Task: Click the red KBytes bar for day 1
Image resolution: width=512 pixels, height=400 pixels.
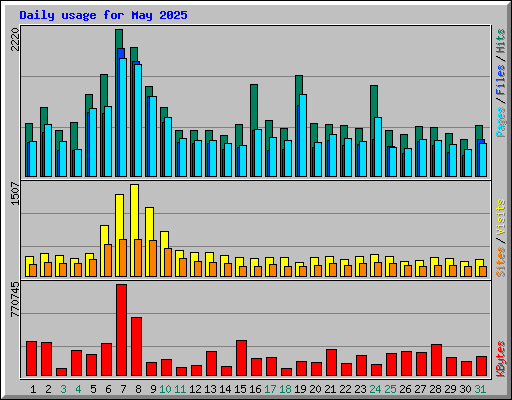Action: [31, 359]
